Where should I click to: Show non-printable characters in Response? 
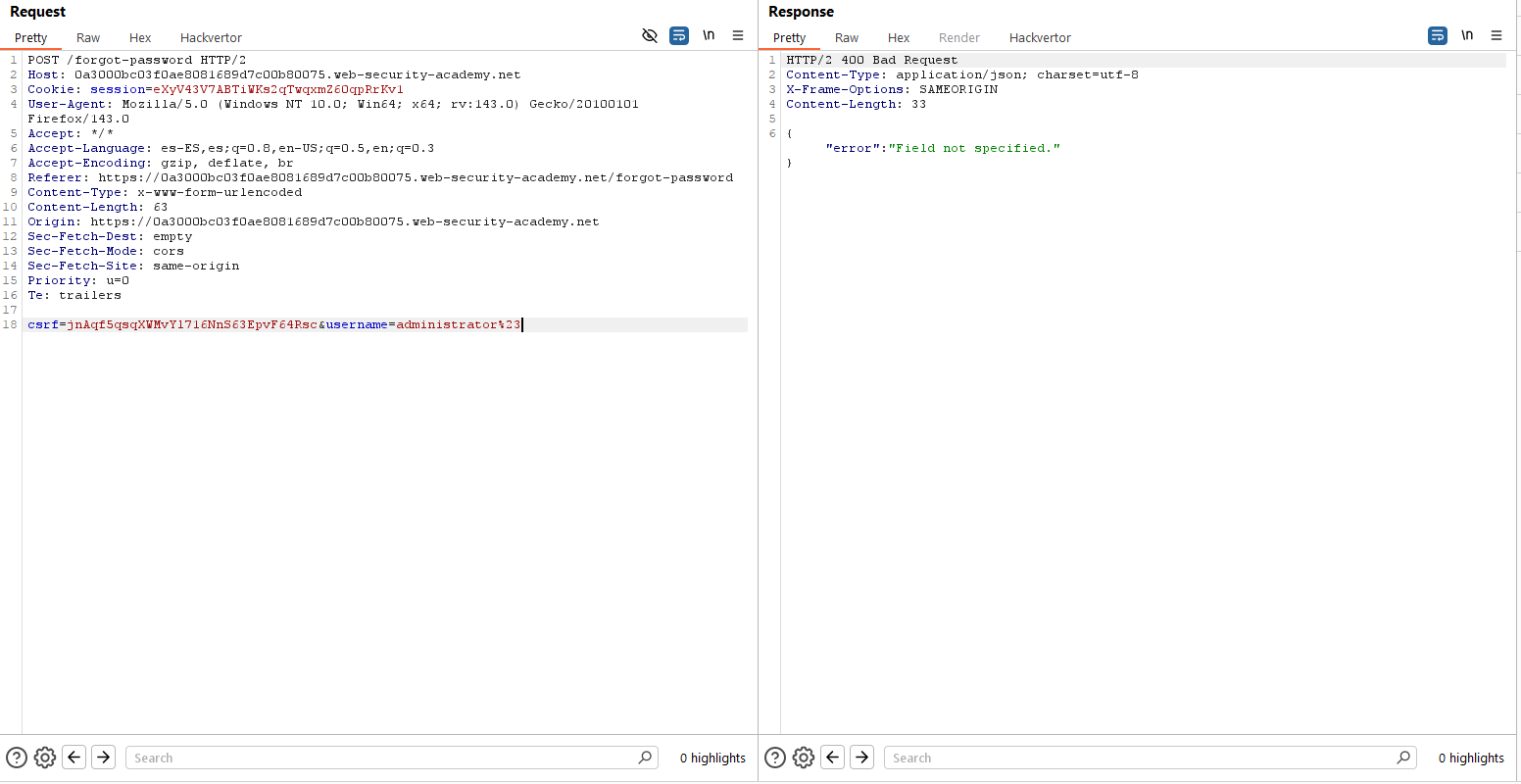(x=1467, y=36)
